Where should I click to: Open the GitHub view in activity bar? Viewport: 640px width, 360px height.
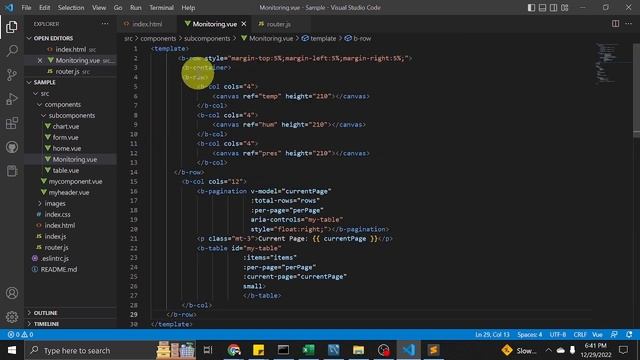pyautogui.click(x=12, y=147)
